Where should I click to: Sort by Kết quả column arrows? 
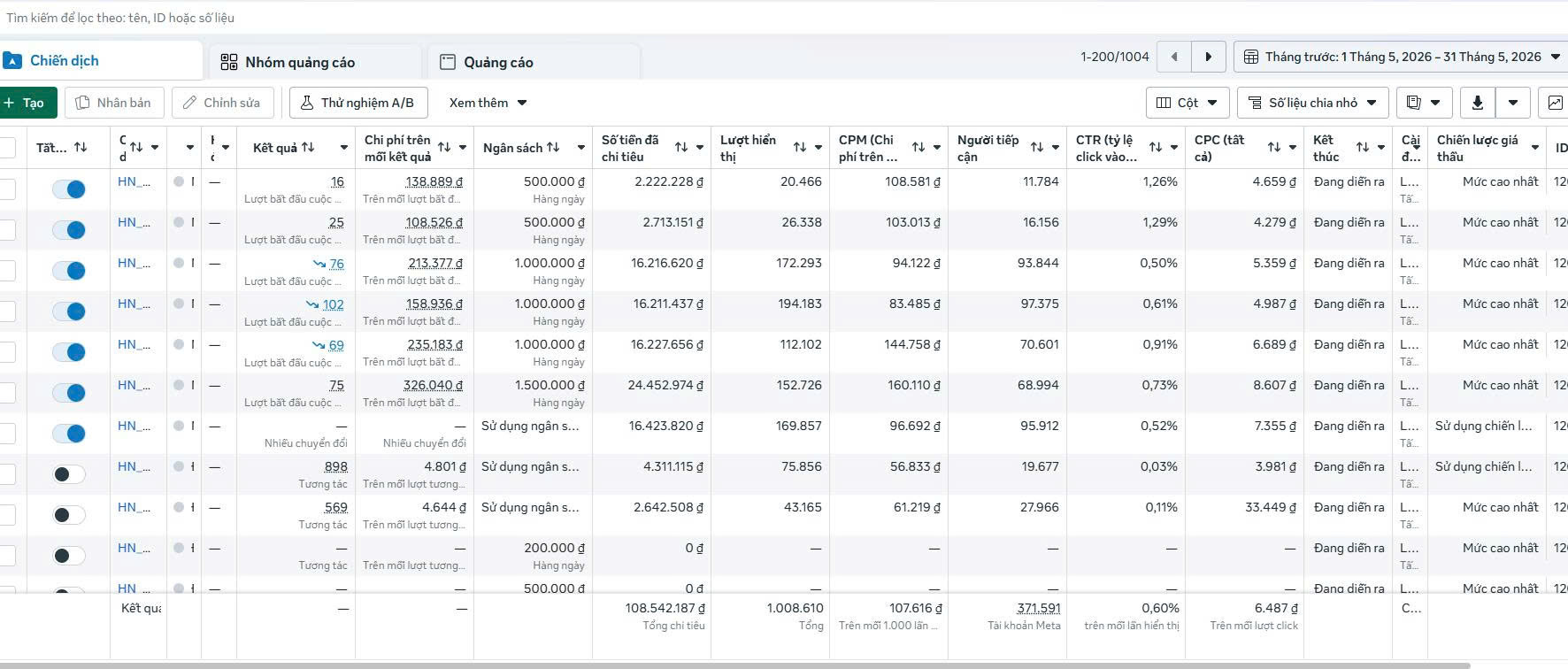(x=308, y=147)
